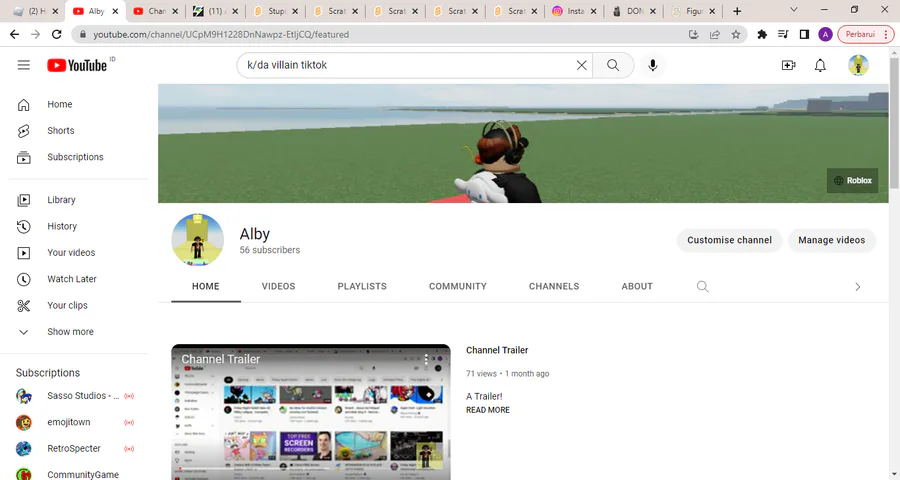Click the Customise channel button
The height and width of the screenshot is (480, 900).
(x=730, y=241)
